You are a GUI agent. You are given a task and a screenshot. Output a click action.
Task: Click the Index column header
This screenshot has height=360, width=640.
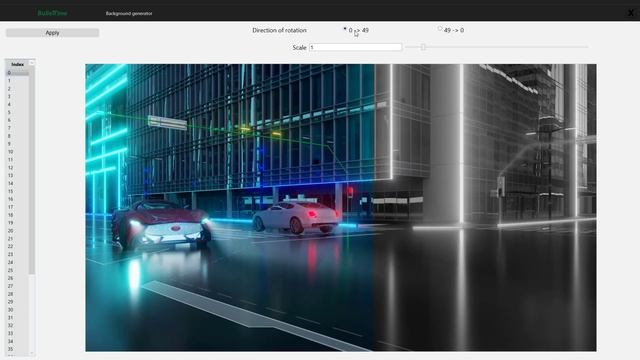[17, 64]
